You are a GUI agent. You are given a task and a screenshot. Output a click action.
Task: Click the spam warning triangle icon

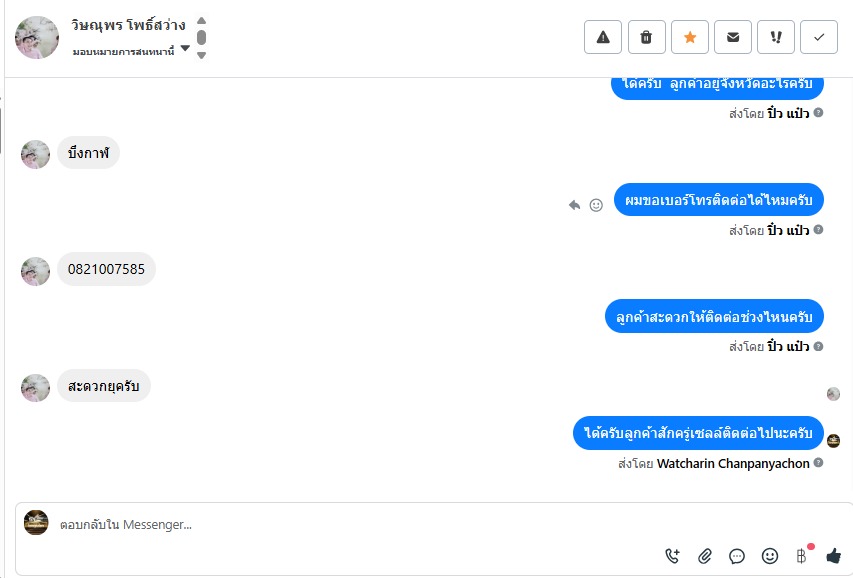[603, 37]
